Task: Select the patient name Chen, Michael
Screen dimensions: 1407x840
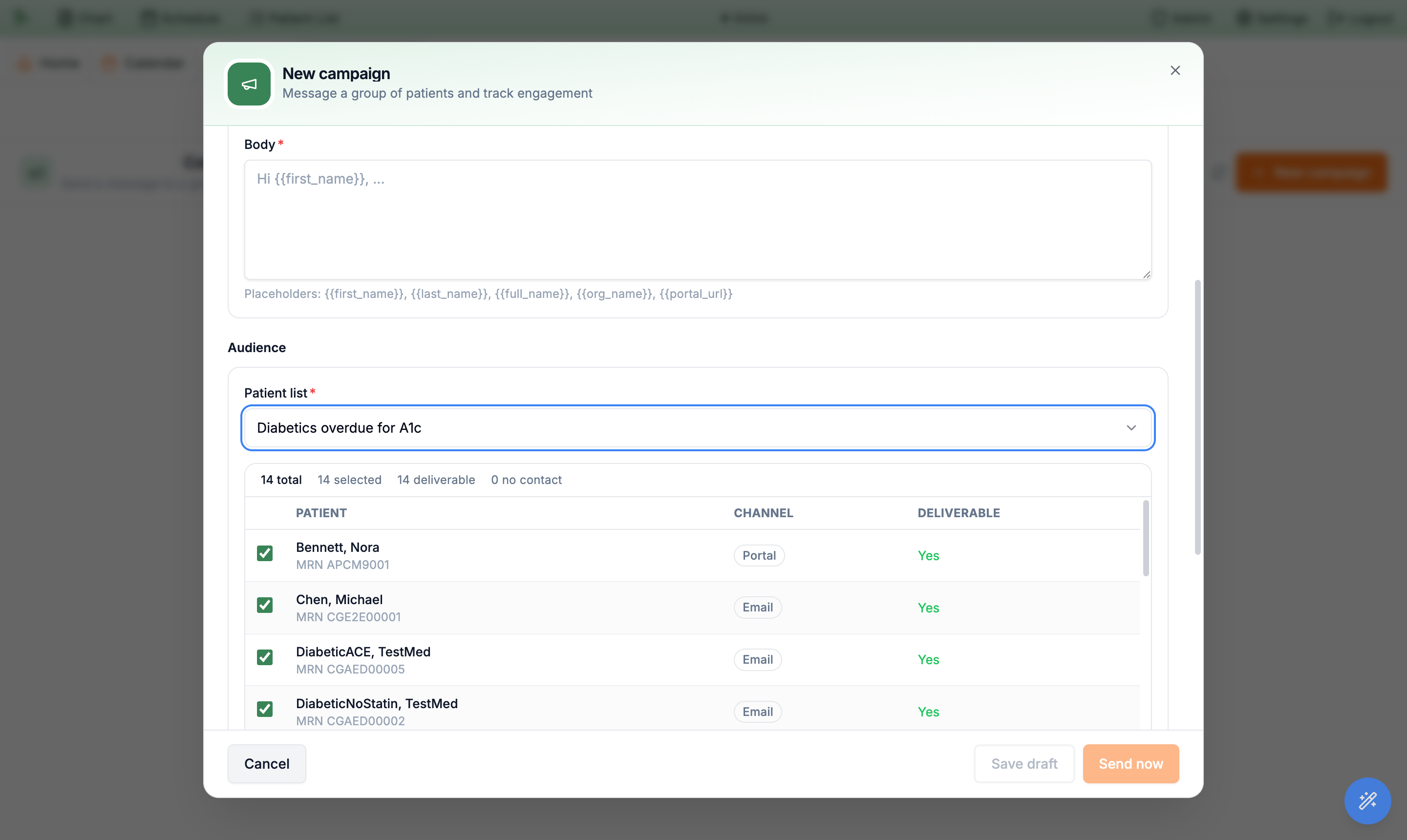Action: pos(339,599)
